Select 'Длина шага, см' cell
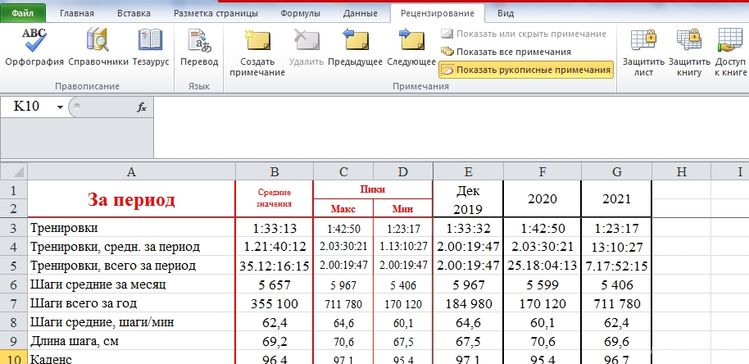The image size is (749, 364). (131, 341)
